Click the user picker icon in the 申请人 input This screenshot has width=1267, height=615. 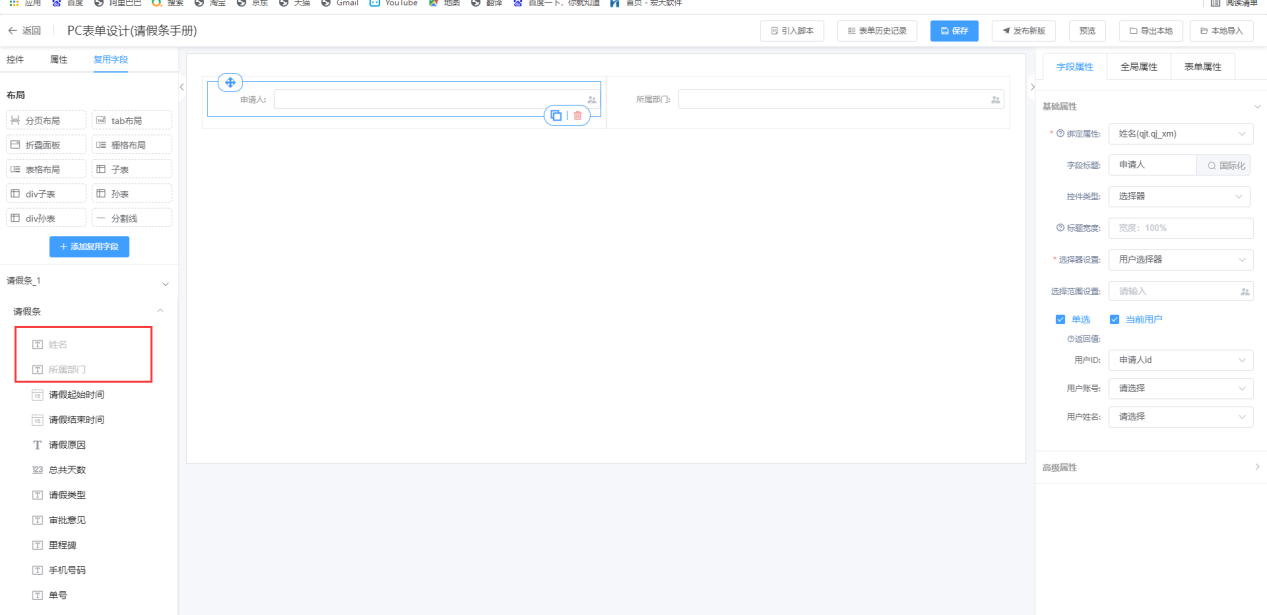coord(592,100)
